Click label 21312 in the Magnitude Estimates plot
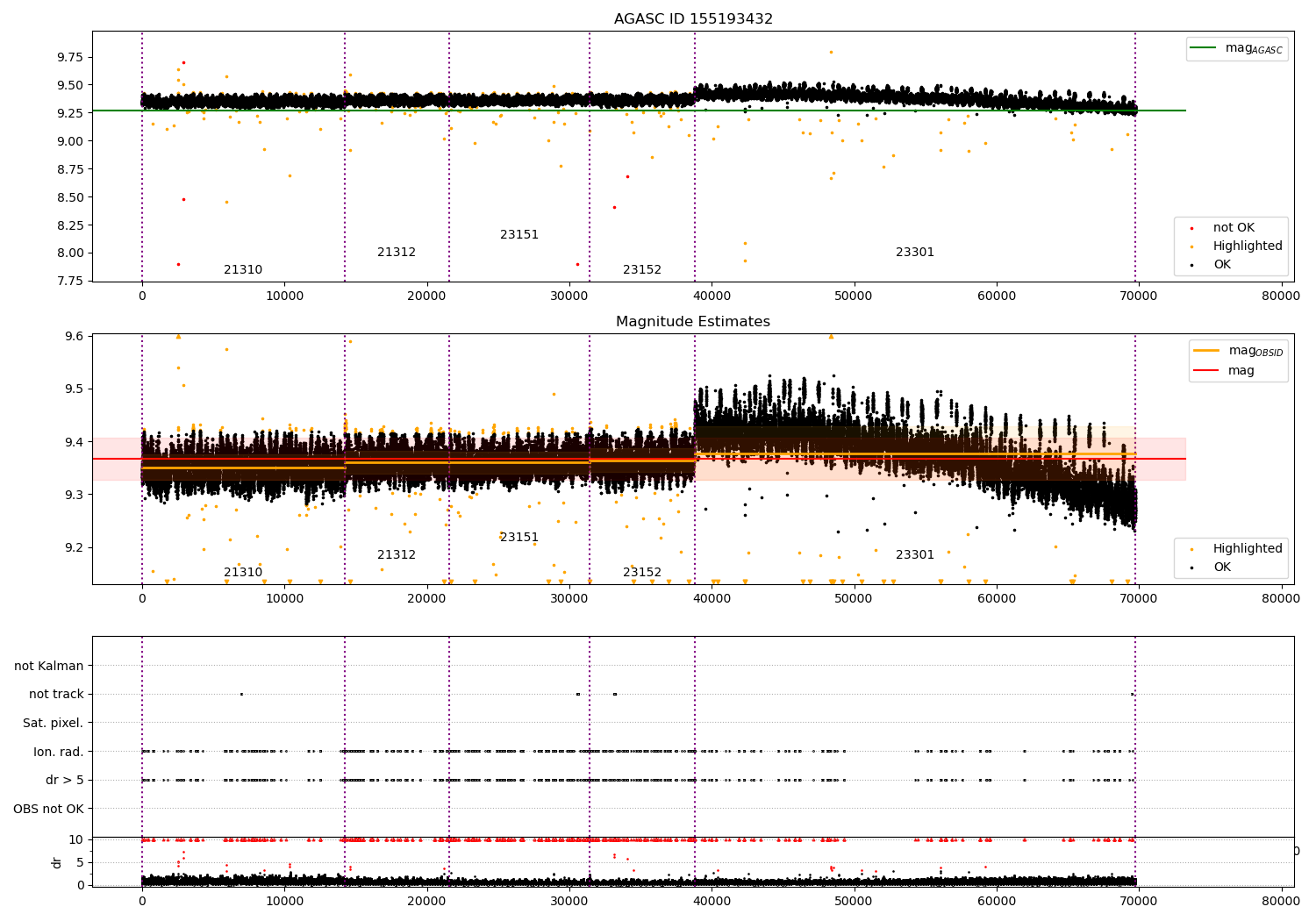1316x921 pixels. (x=397, y=555)
